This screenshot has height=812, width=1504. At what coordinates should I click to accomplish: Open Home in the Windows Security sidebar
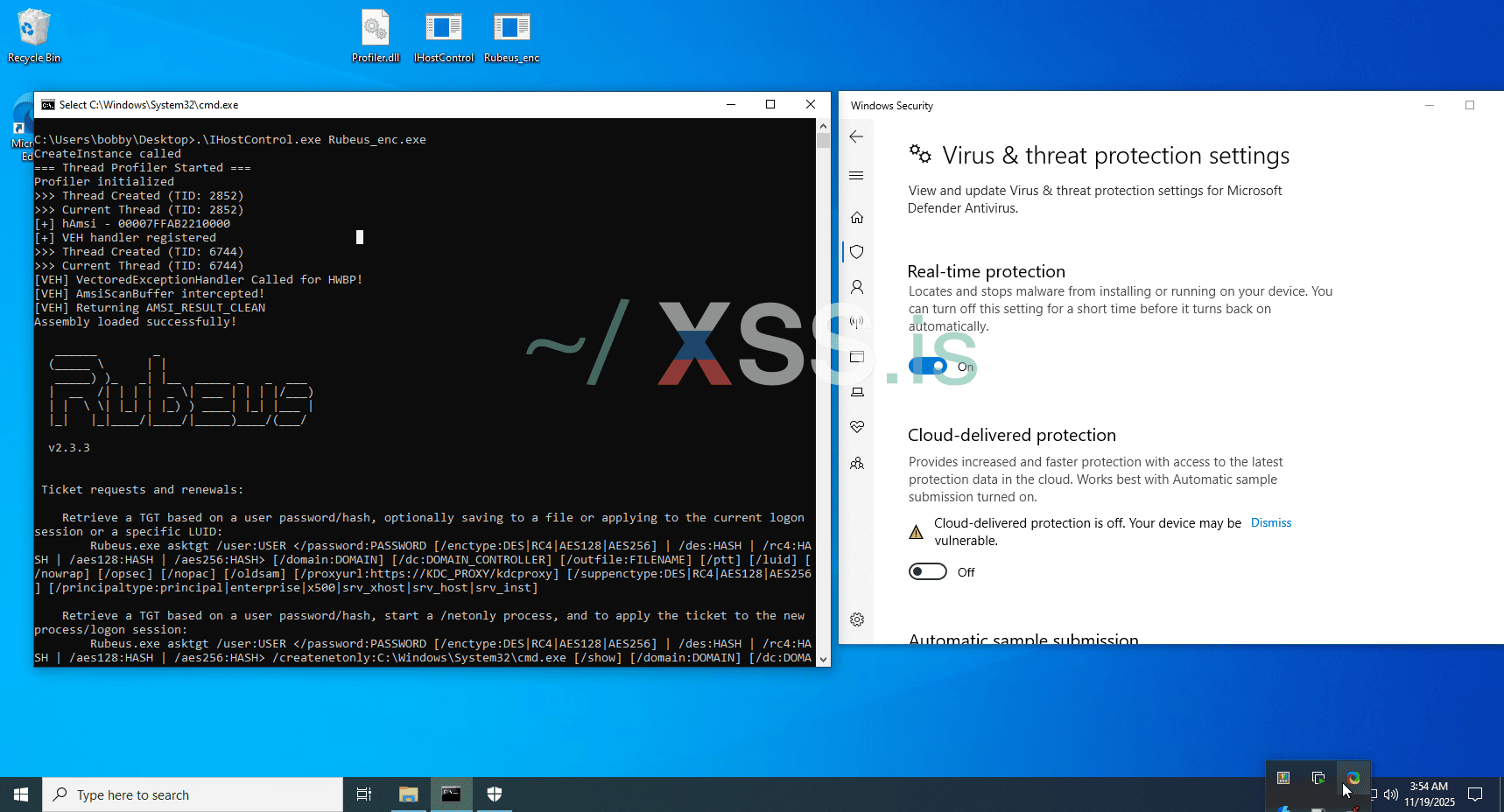click(857, 217)
